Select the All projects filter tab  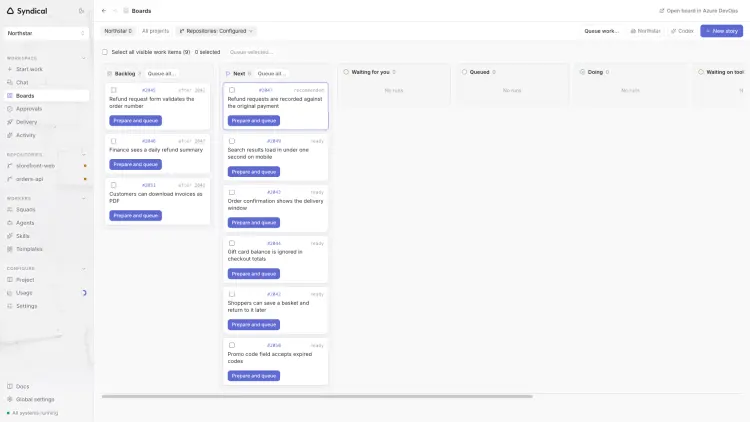click(x=155, y=31)
